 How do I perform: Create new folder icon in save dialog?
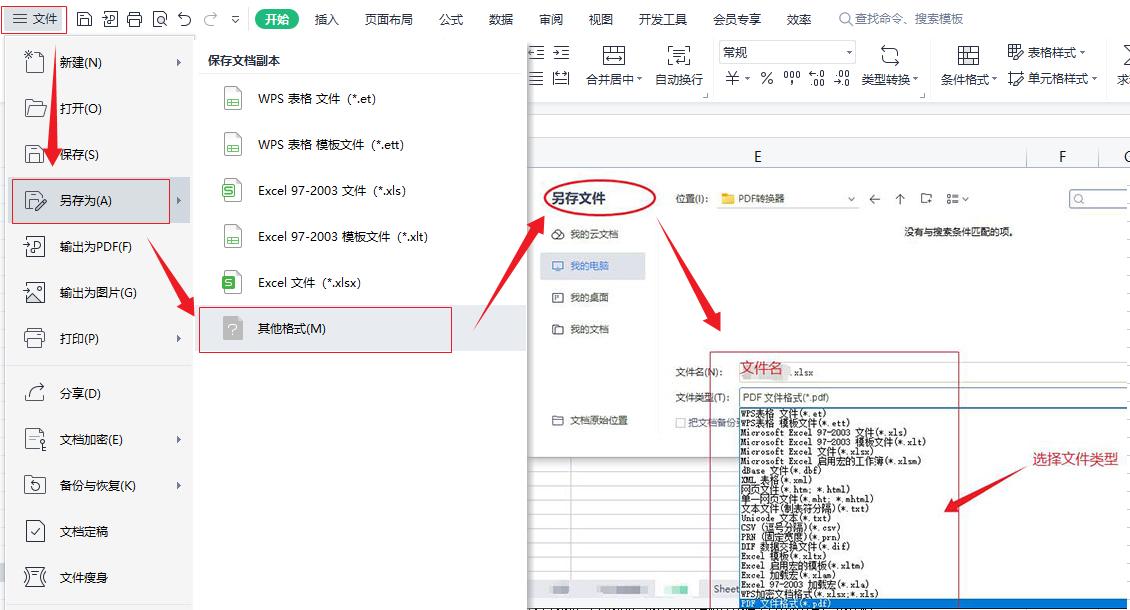tap(926, 199)
